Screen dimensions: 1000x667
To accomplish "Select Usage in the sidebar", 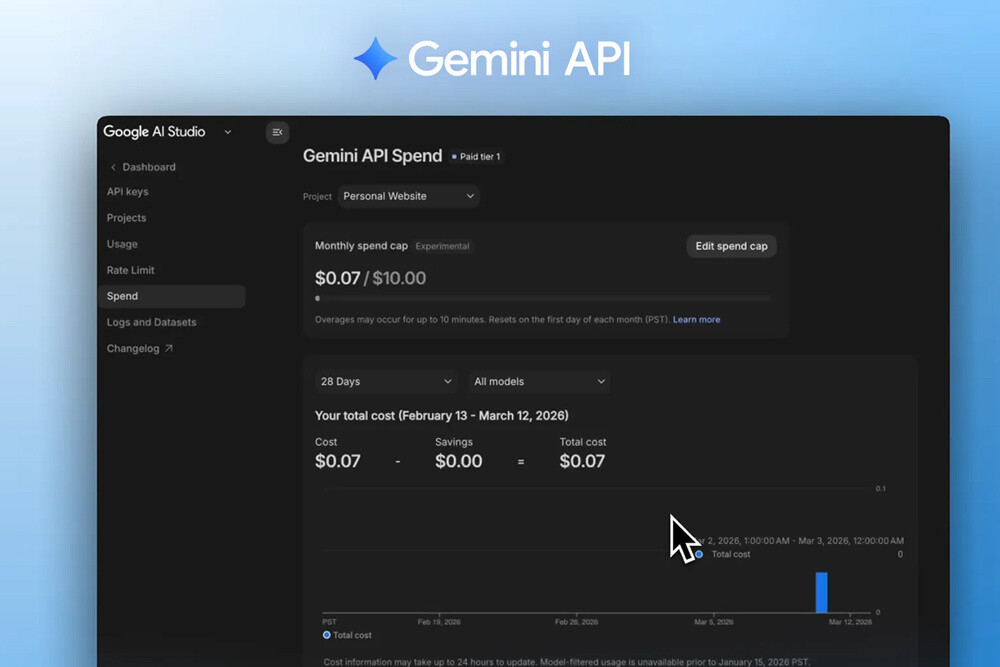I will click(x=123, y=244).
